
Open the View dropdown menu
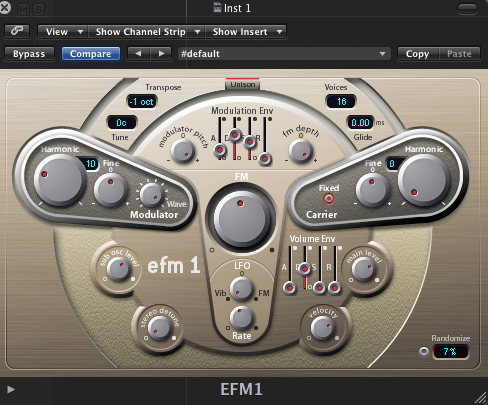pyautogui.click(x=63, y=32)
